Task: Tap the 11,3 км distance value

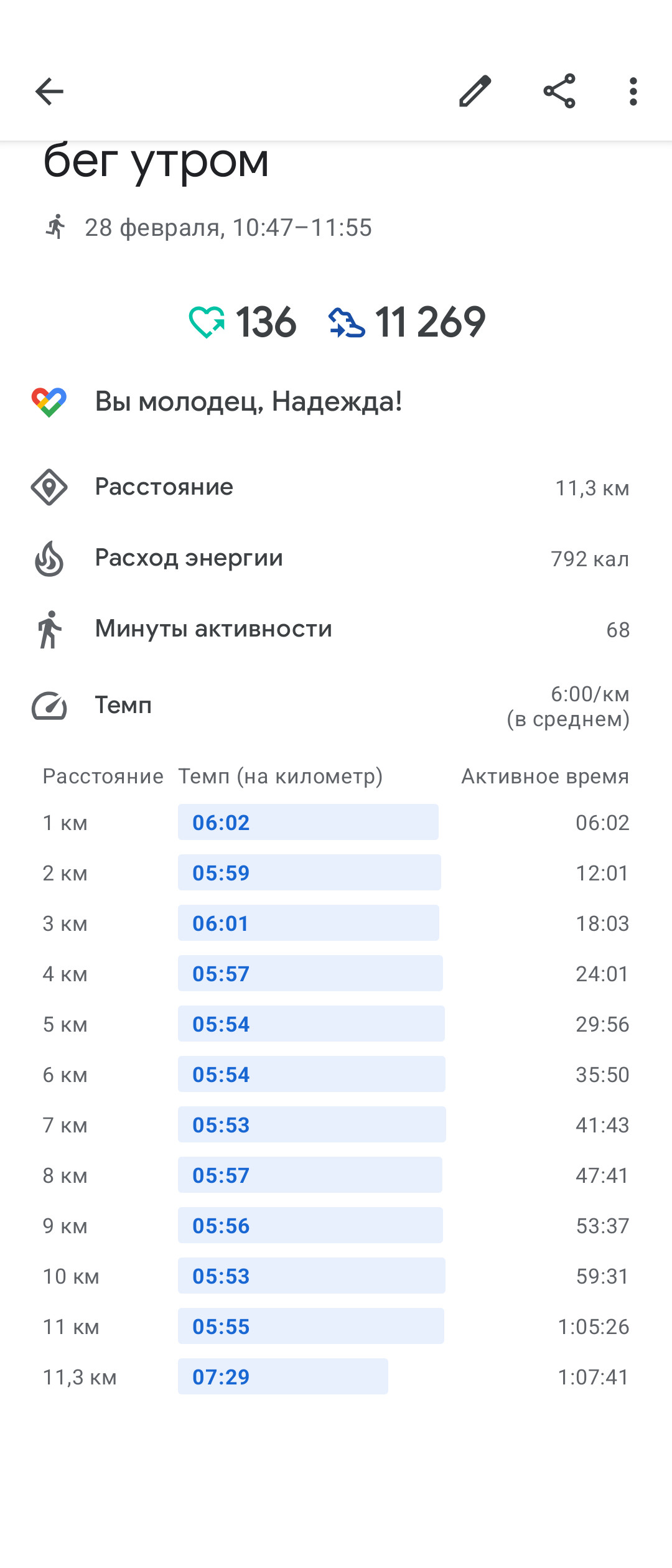Action: pyautogui.click(x=592, y=488)
